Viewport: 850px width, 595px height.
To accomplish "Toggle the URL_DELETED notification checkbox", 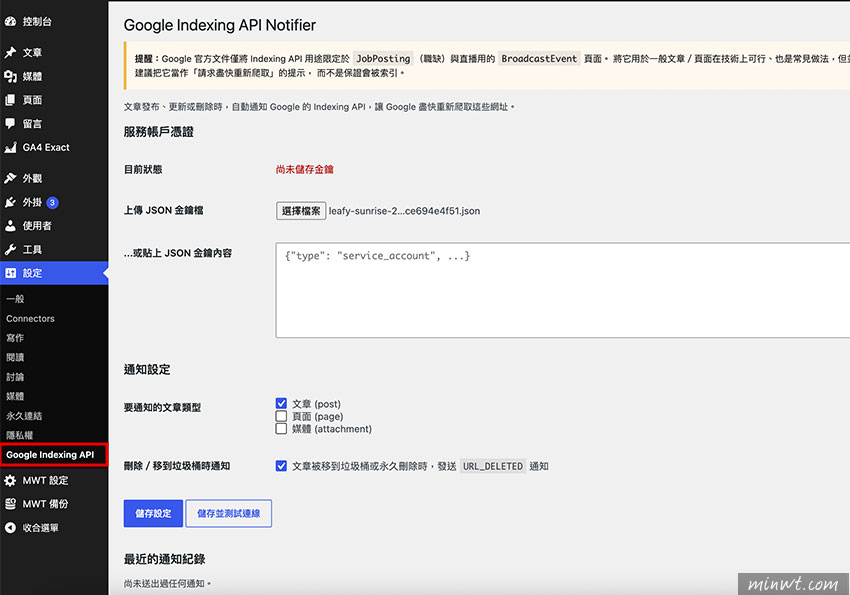I will tap(281, 465).
